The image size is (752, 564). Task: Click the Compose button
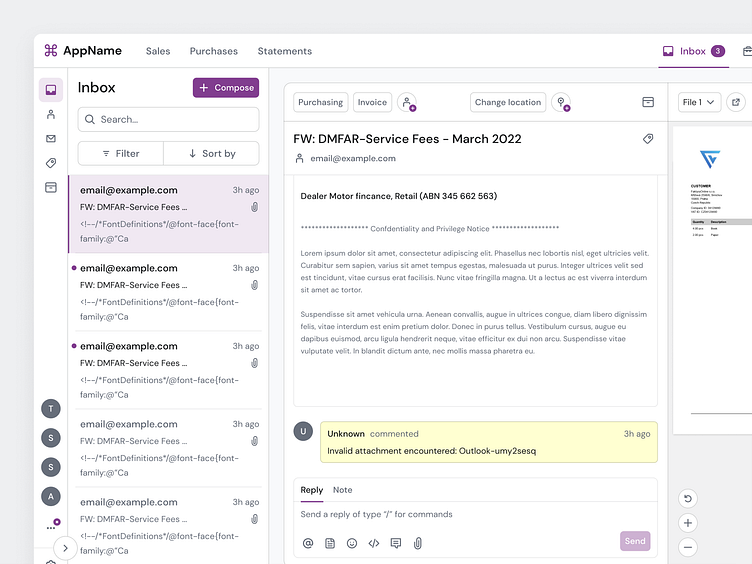pyautogui.click(x=226, y=88)
